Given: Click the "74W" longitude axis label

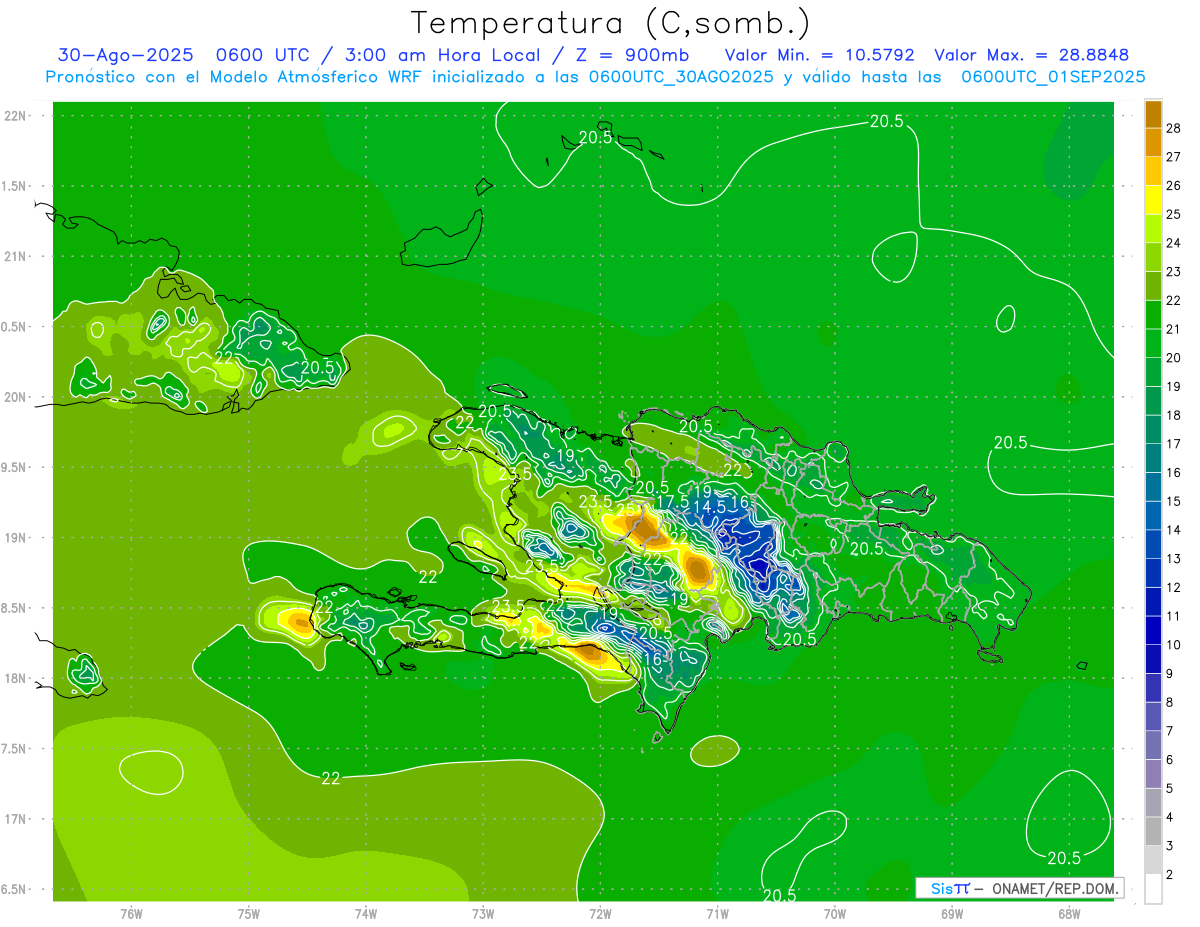Looking at the screenshot, I should (366, 914).
